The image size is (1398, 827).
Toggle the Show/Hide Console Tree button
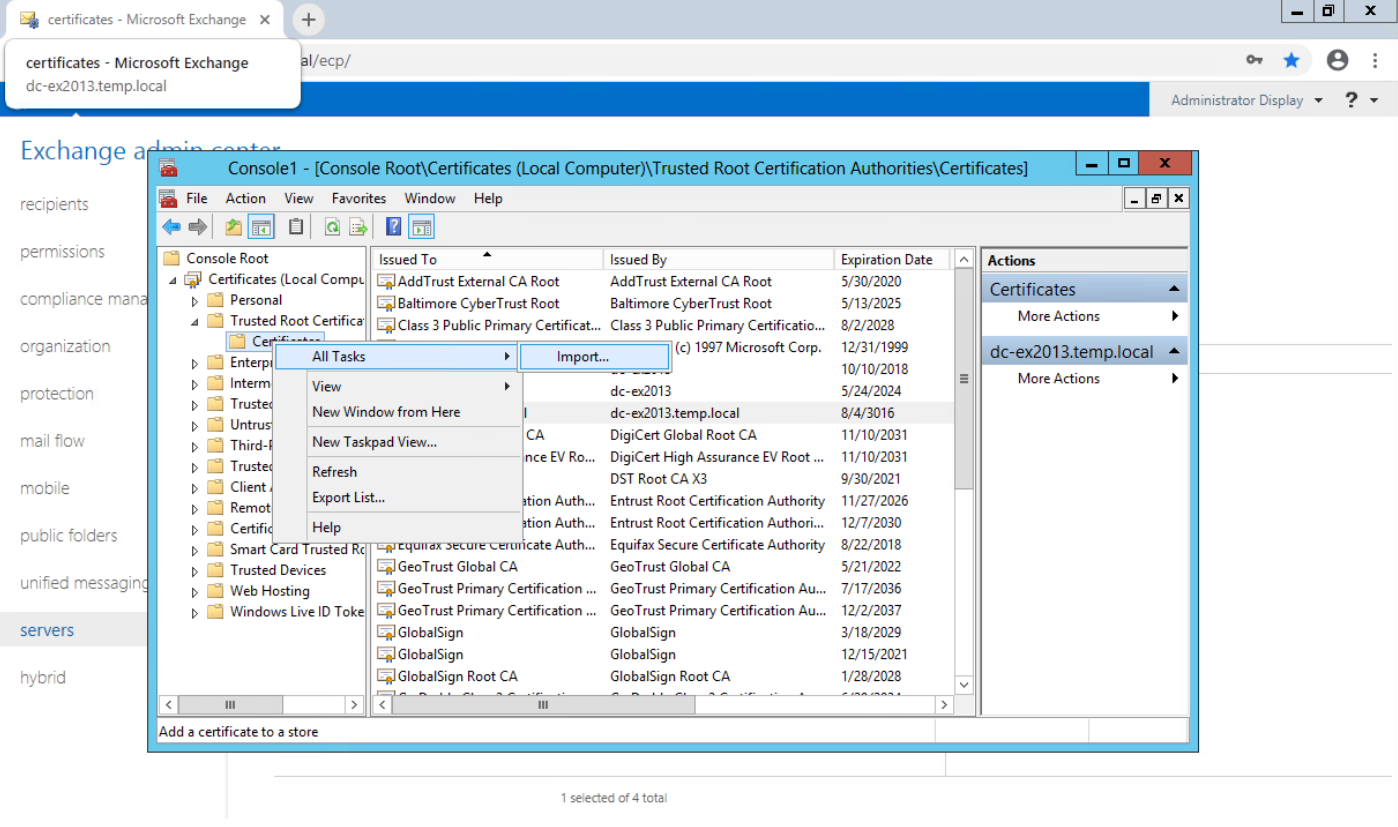pyautogui.click(x=261, y=227)
